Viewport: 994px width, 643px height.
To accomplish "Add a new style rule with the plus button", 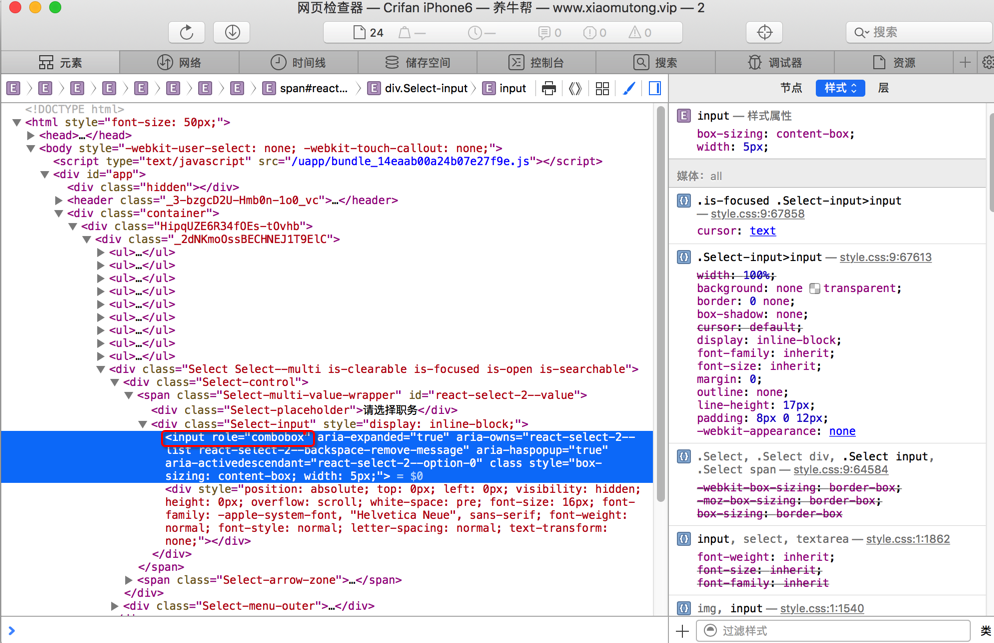I will [x=682, y=631].
